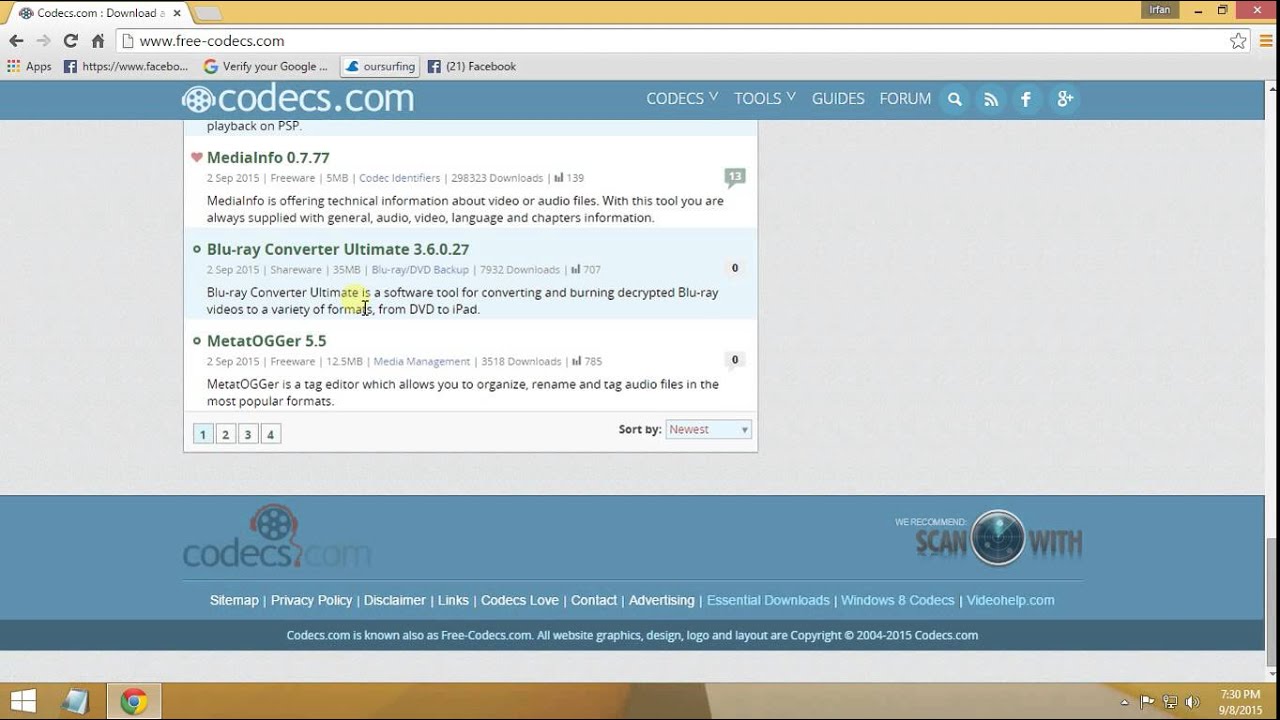
Task: Open the Sitemap footer link
Action: pos(234,600)
